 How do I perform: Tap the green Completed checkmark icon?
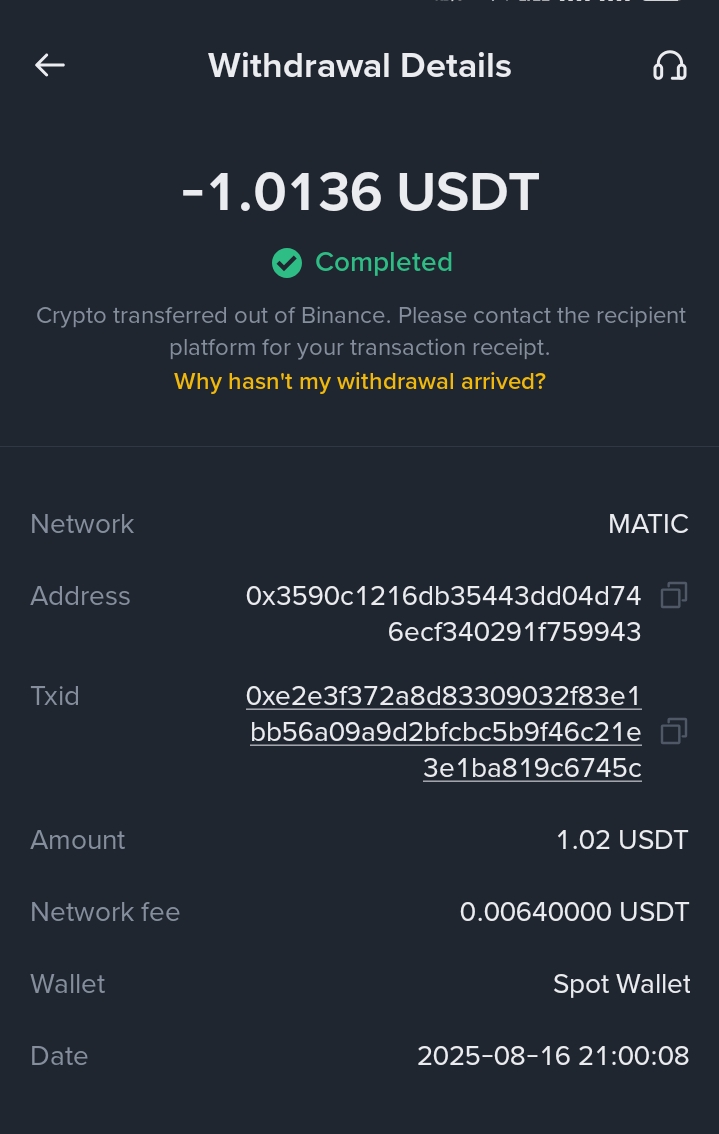[287, 263]
